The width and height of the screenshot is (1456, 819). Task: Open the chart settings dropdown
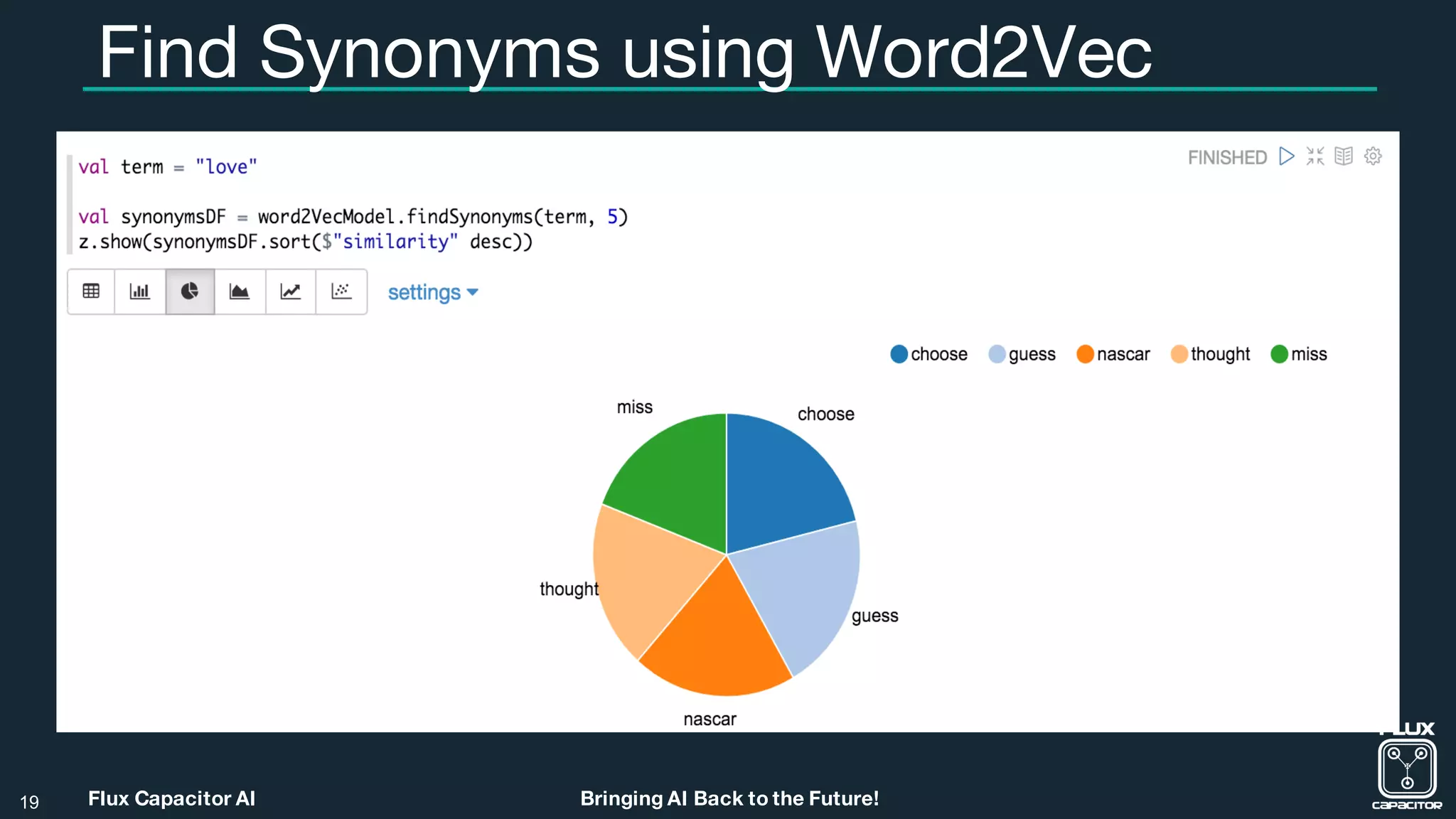pyautogui.click(x=433, y=292)
